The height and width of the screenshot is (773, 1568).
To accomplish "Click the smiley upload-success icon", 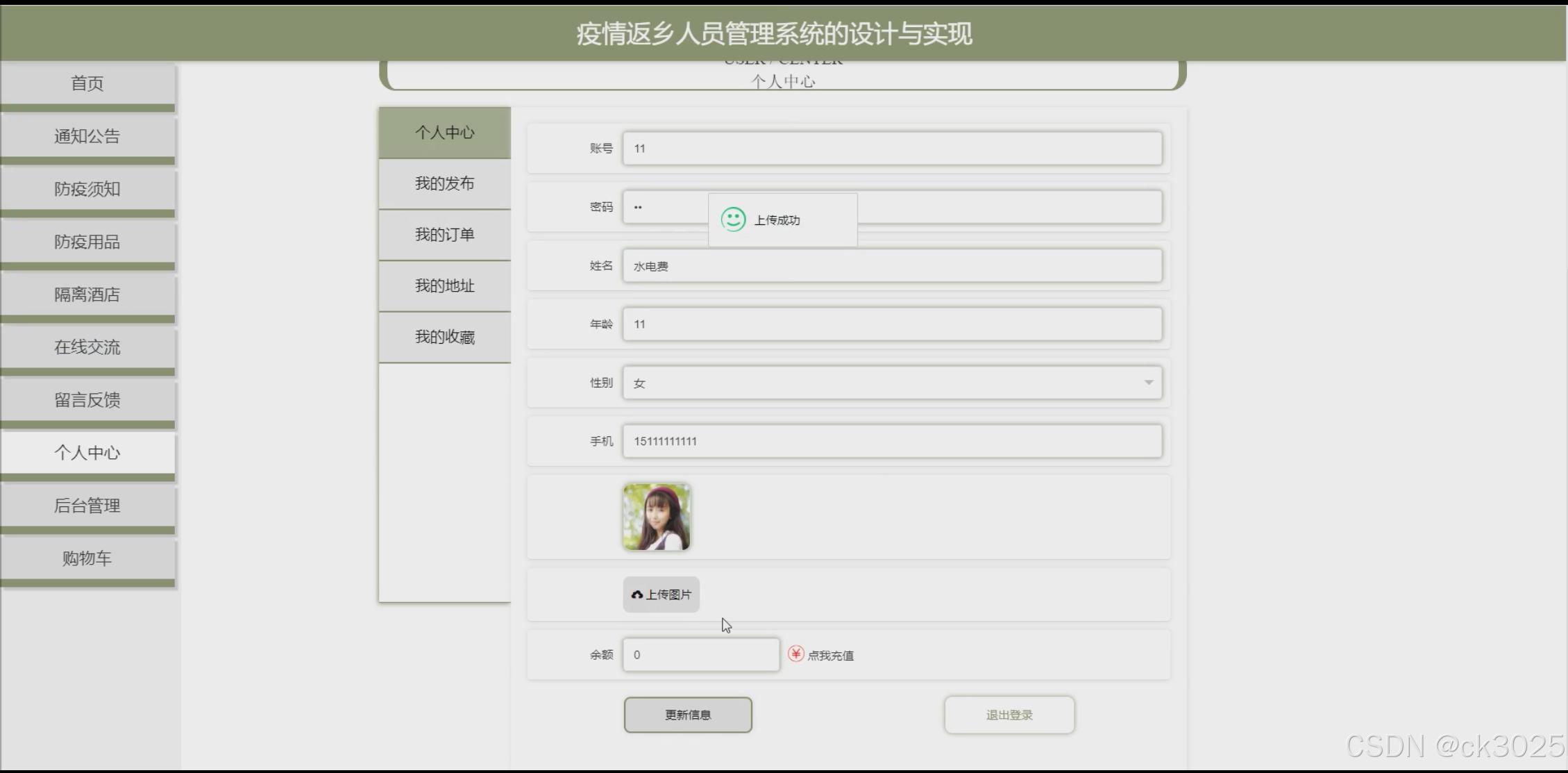I will [x=733, y=219].
